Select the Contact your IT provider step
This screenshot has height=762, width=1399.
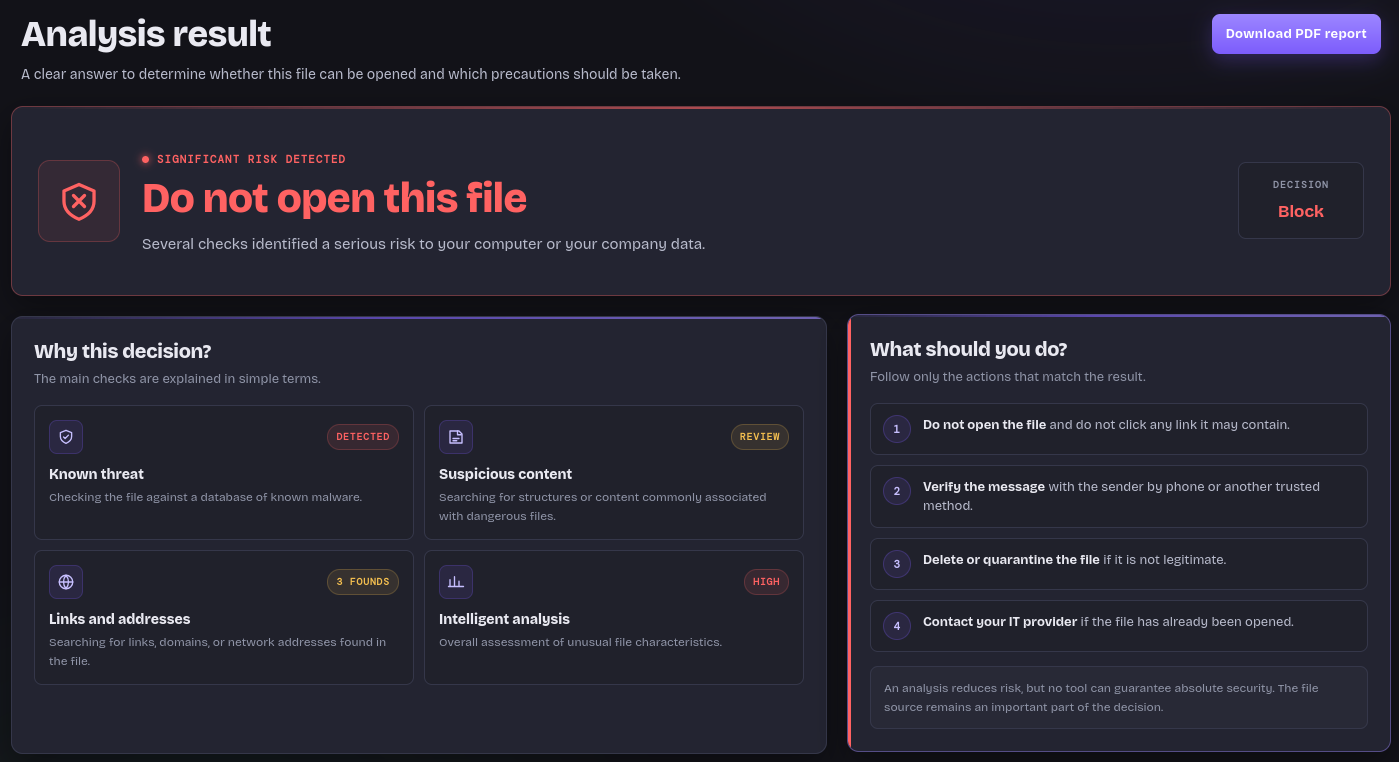(1119, 626)
